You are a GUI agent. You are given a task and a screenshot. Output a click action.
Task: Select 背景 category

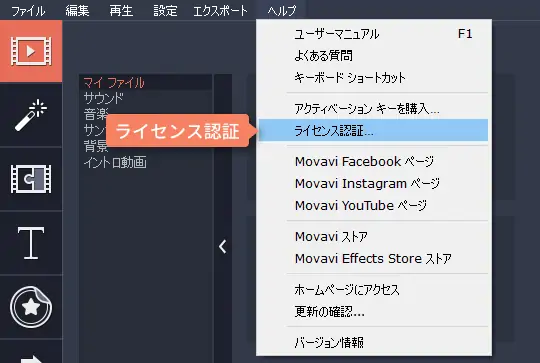tap(96, 146)
